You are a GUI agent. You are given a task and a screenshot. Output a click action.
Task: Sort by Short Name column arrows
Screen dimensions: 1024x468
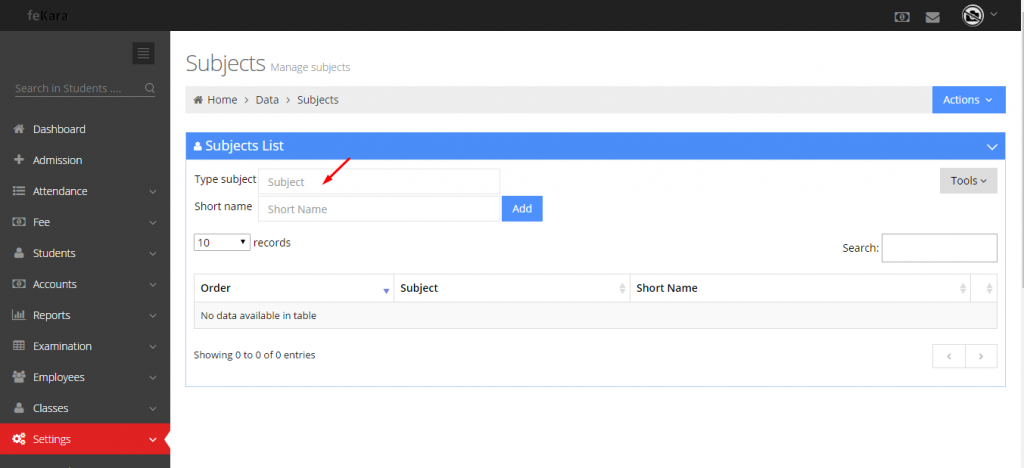click(x=963, y=289)
